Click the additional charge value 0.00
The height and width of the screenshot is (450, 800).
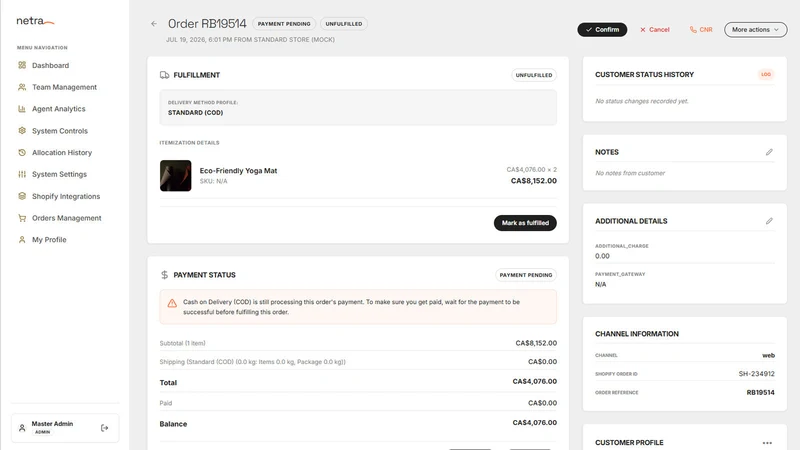pos(602,256)
